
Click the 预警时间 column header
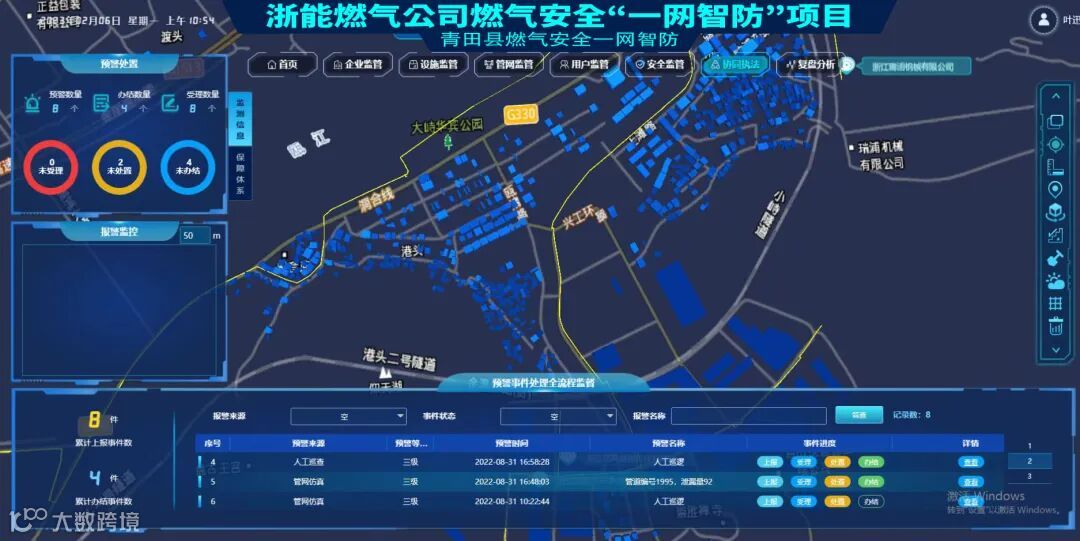[x=512, y=443]
